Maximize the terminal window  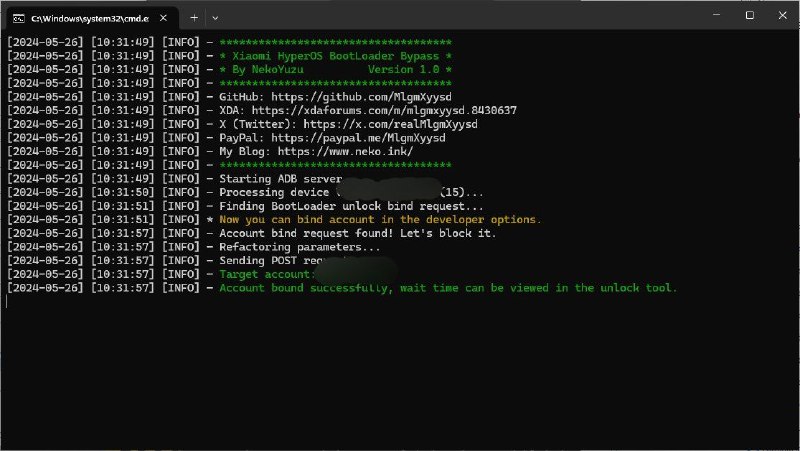[x=749, y=16]
